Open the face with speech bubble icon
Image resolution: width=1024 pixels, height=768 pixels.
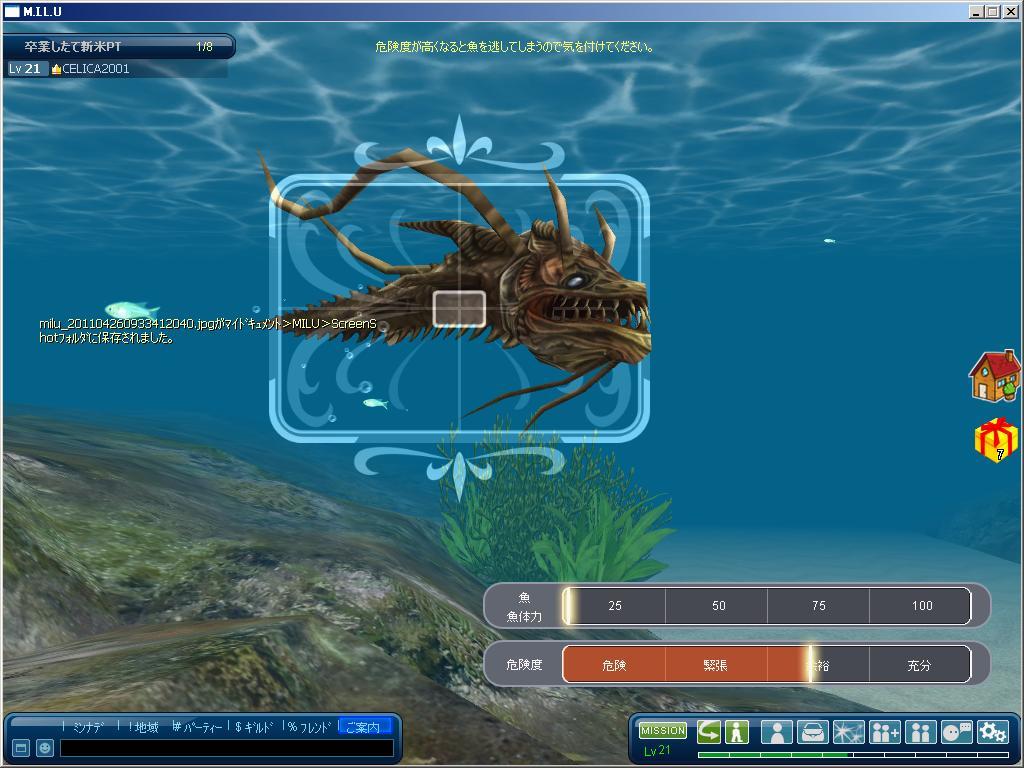click(956, 732)
